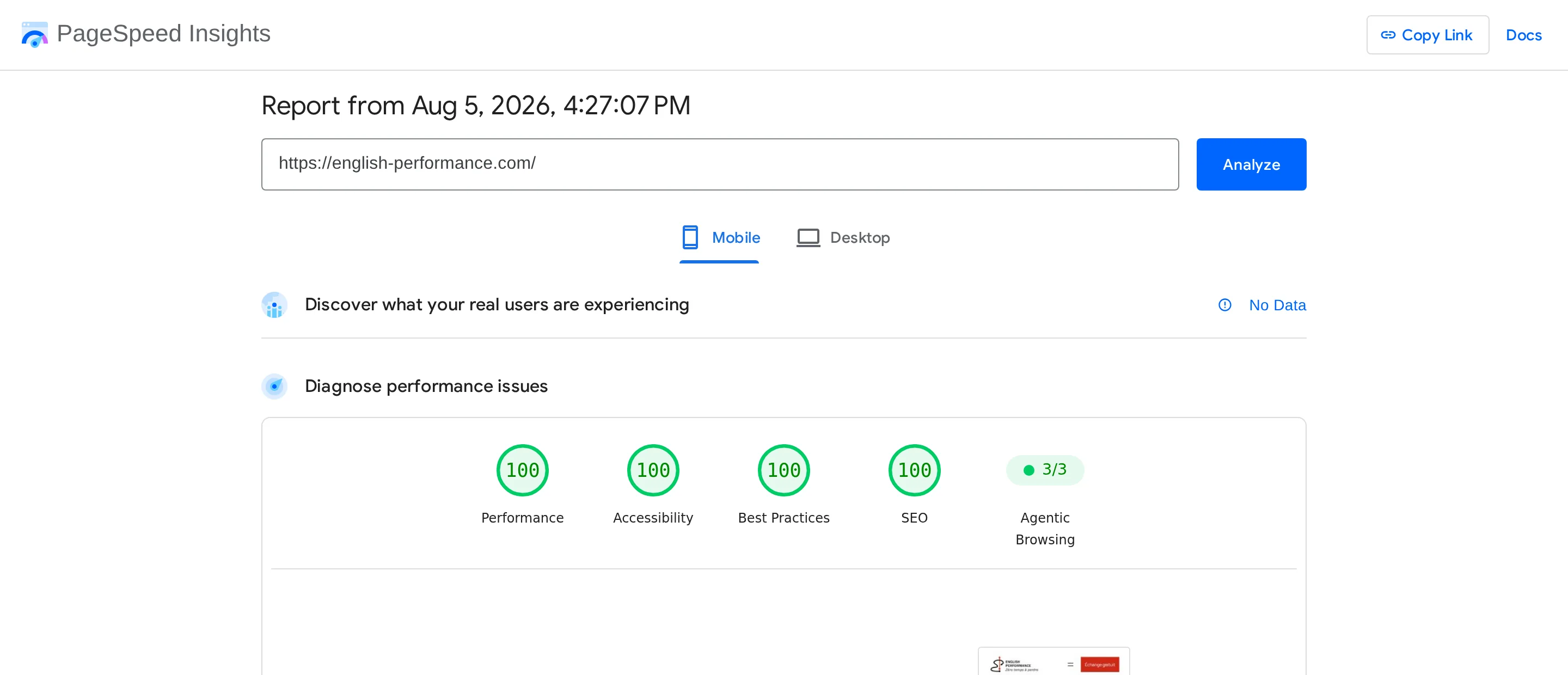
Task: Click 'Diagnose performance issues' heading
Action: tap(426, 386)
